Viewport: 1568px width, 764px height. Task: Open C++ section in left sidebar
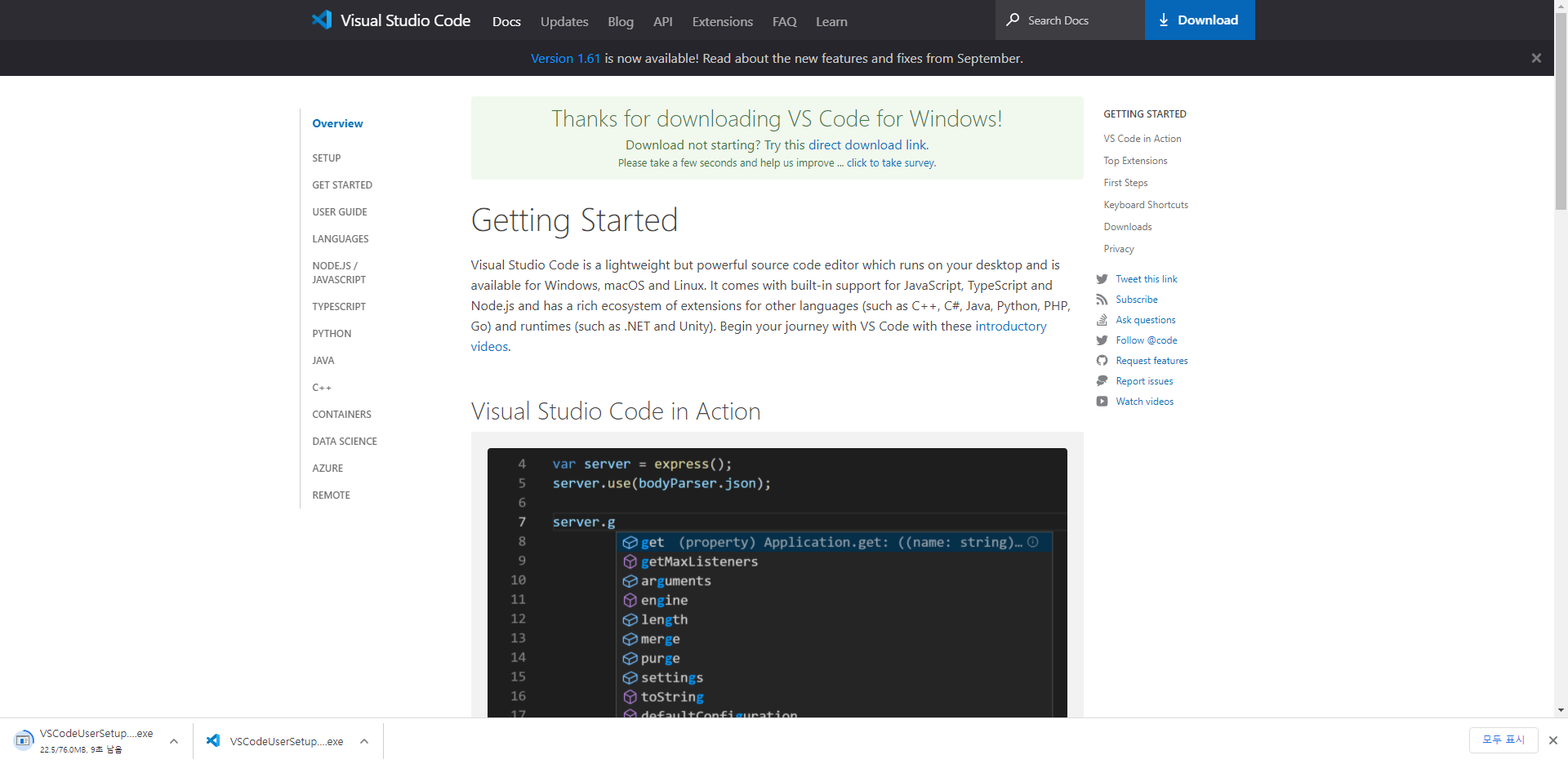322,387
